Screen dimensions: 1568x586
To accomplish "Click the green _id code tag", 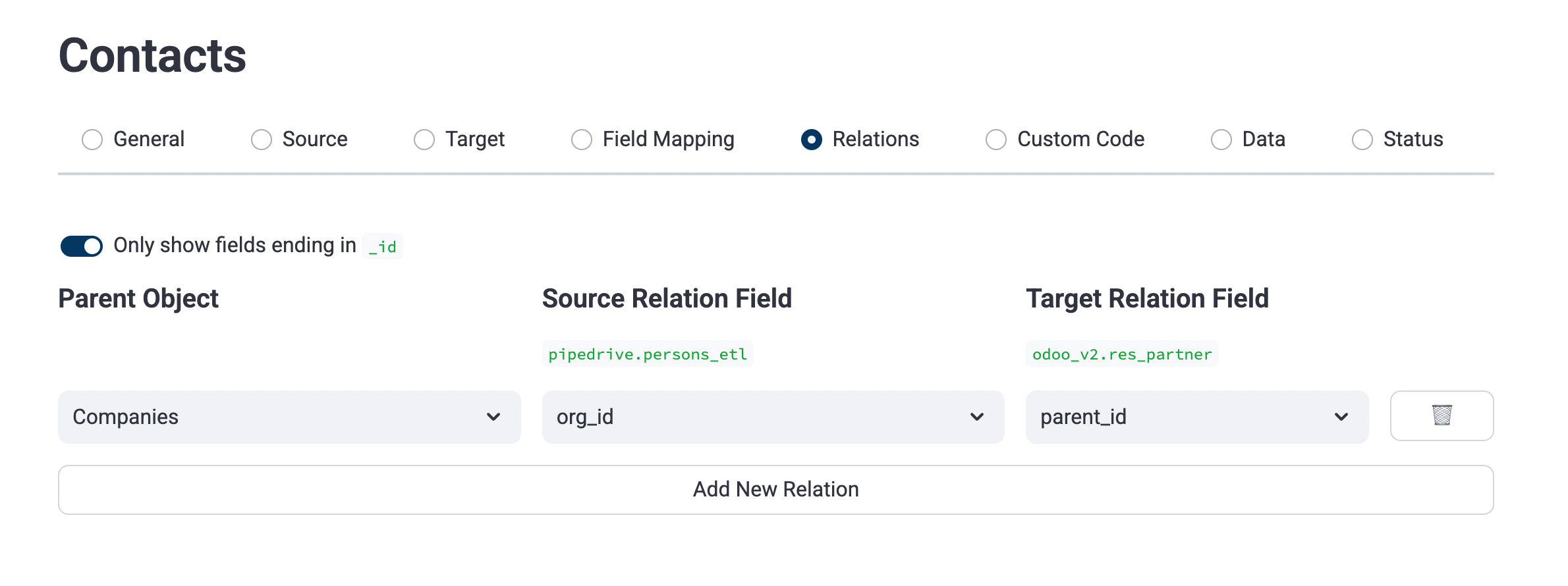I will [382, 246].
